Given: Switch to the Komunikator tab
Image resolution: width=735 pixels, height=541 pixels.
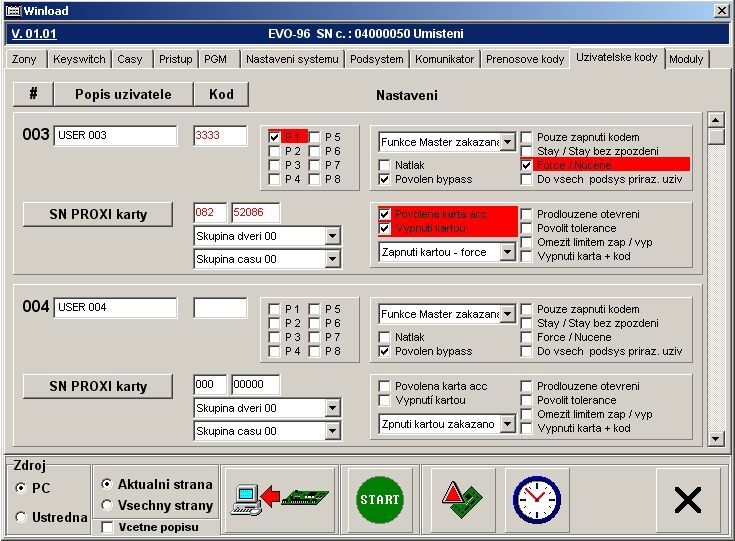Looking at the screenshot, I should [x=444, y=60].
